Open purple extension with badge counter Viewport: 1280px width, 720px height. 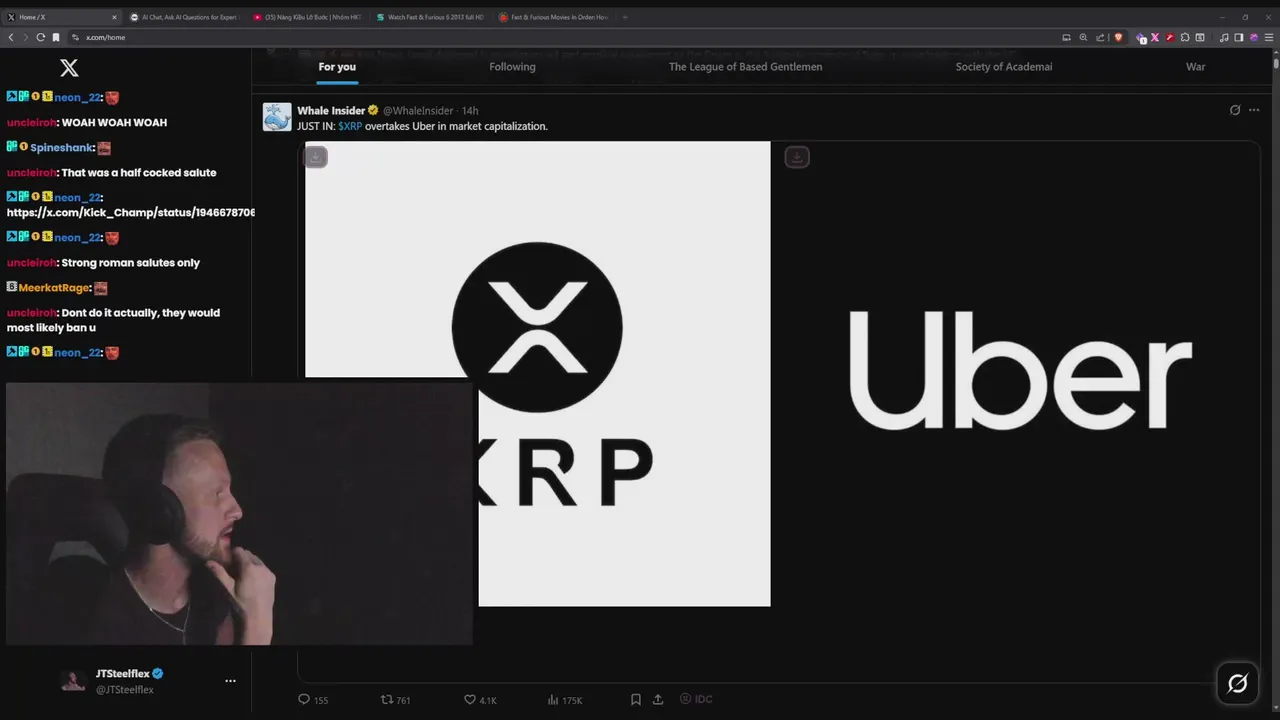[x=1141, y=38]
